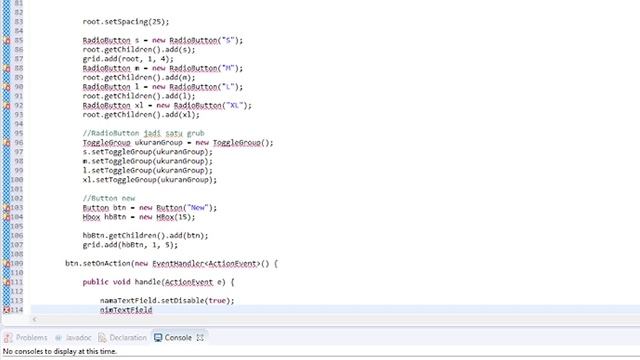Click xl.setToggleGroup(ukuranGroup) line
The height and width of the screenshot is (360, 640).
149,180
